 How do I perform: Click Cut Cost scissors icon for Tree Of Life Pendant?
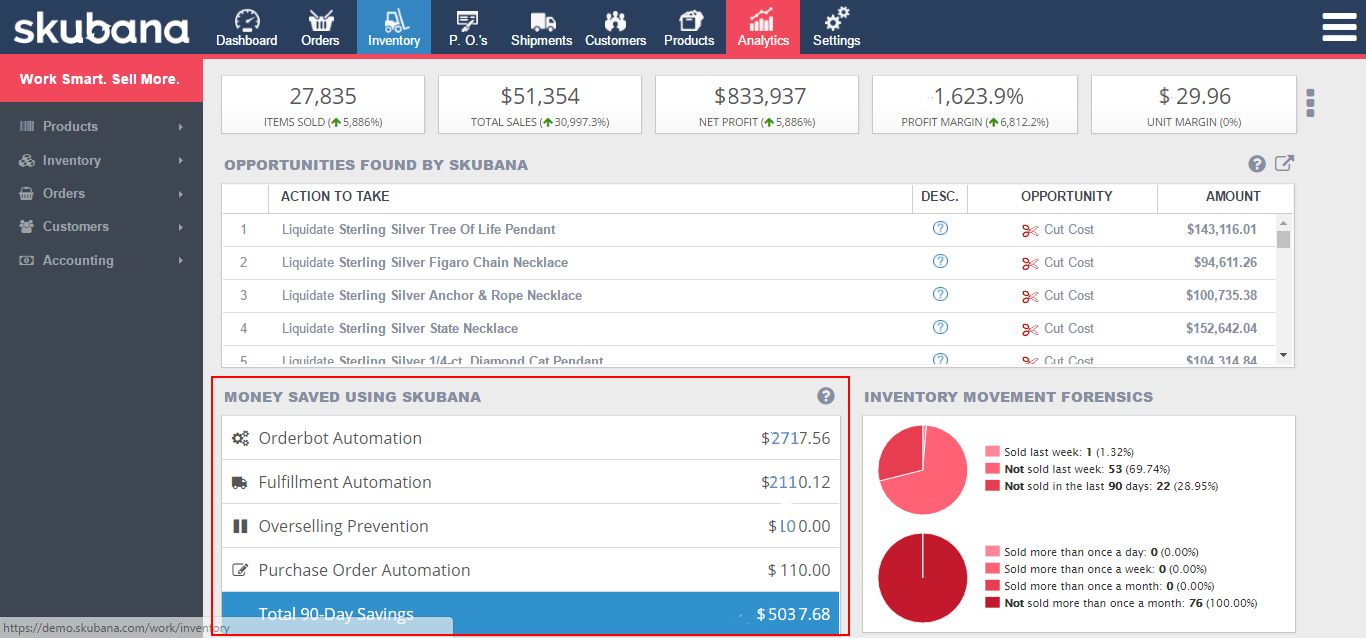click(x=1030, y=230)
